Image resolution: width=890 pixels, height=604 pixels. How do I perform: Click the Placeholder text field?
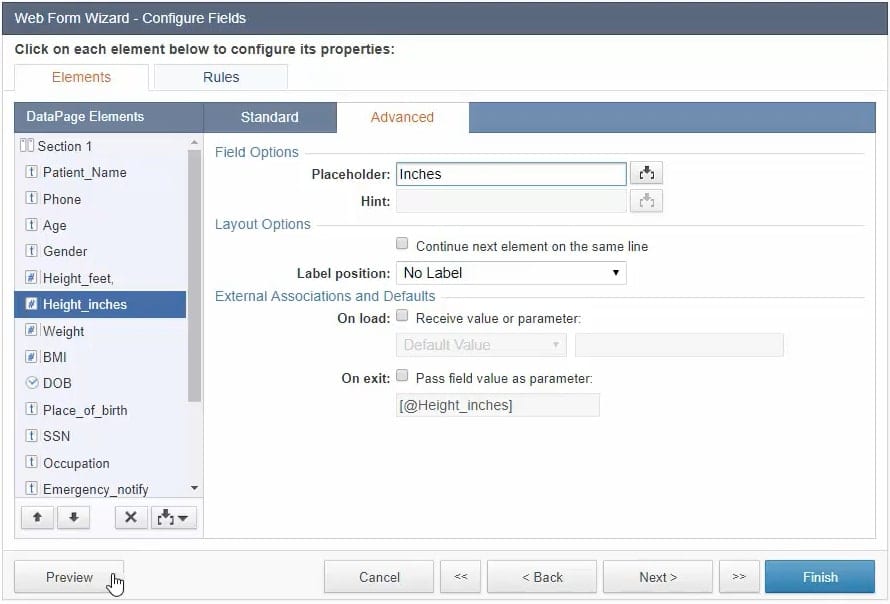(x=511, y=174)
